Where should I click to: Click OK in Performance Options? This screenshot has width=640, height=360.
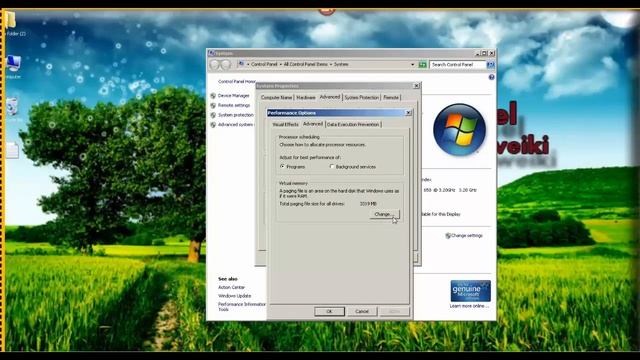coord(329,311)
